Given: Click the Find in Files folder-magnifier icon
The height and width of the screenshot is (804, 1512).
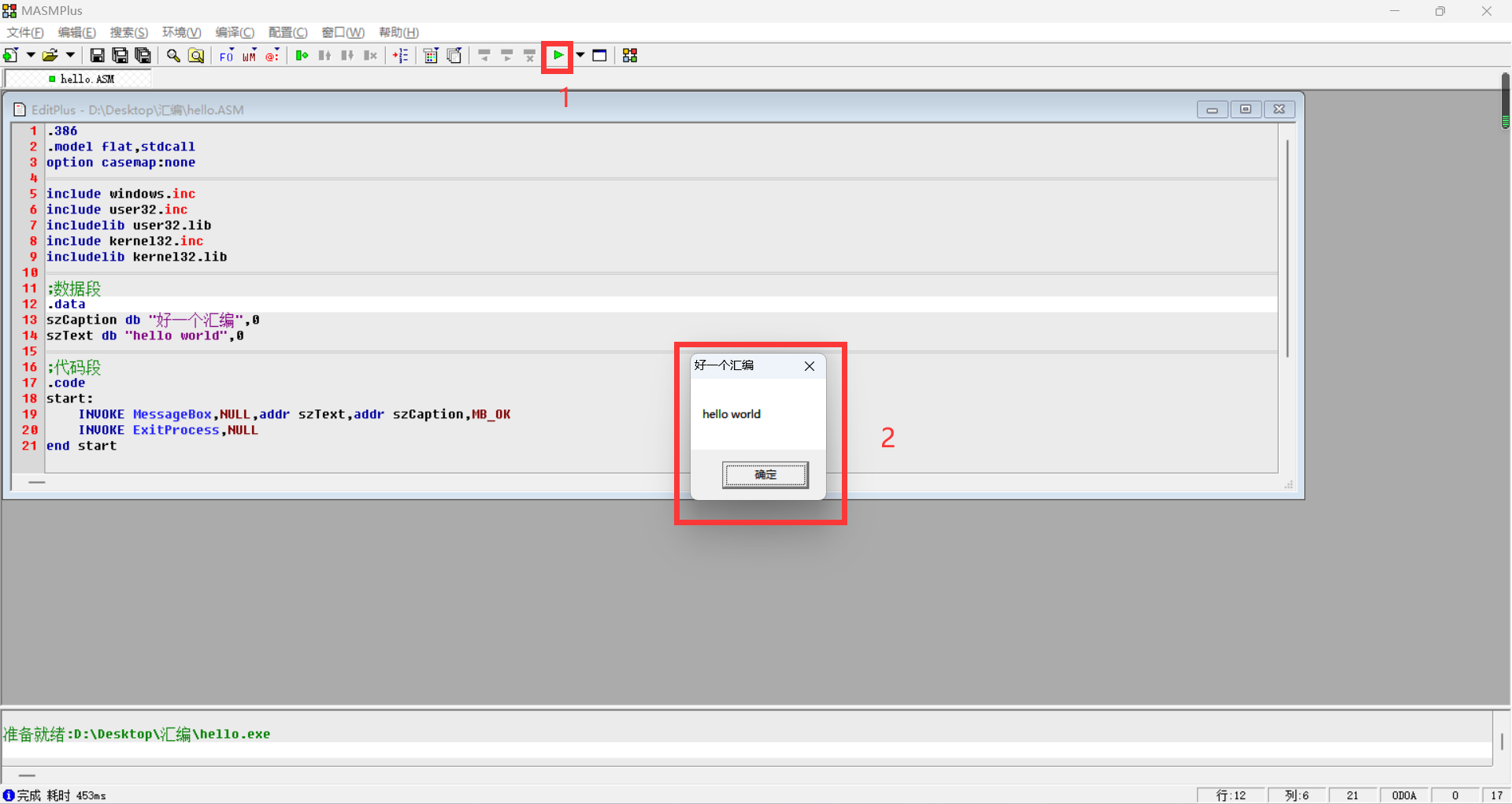Looking at the screenshot, I should (196, 55).
